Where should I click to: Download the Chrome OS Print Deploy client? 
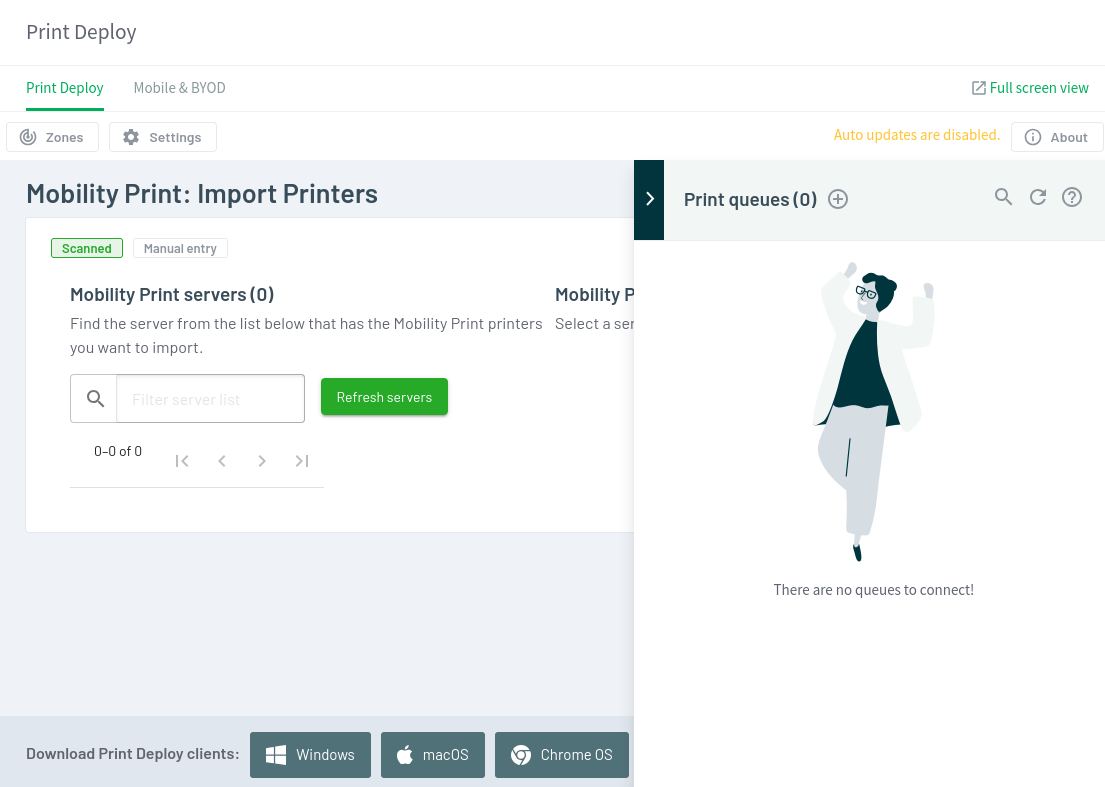pyautogui.click(x=562, y=755)
